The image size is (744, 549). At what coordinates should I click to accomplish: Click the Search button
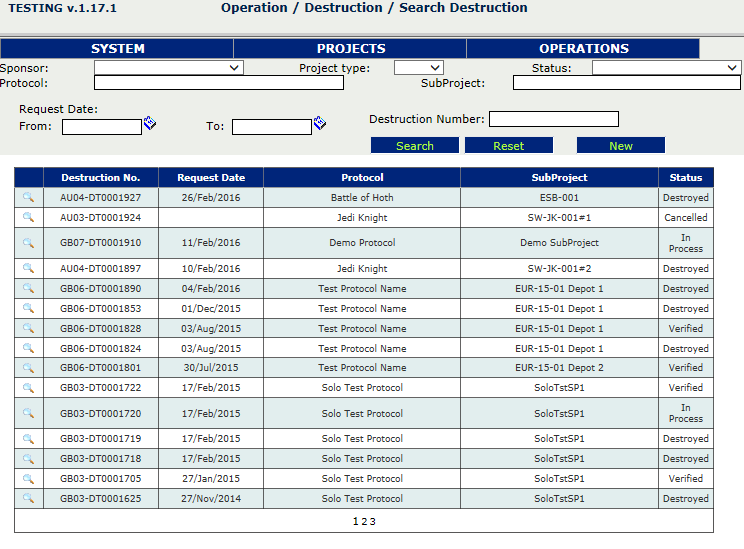[x=415, y=146]
